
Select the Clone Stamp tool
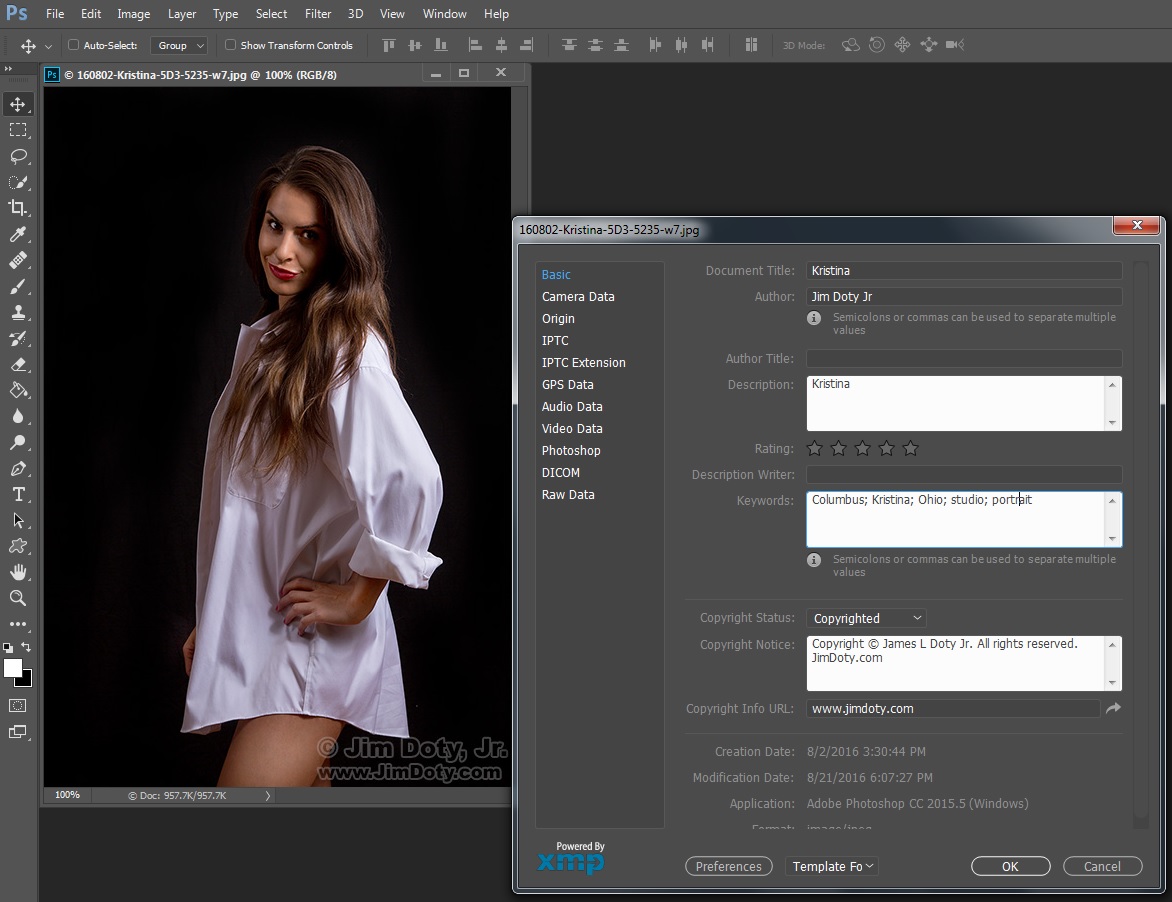(x=18, y=312)
